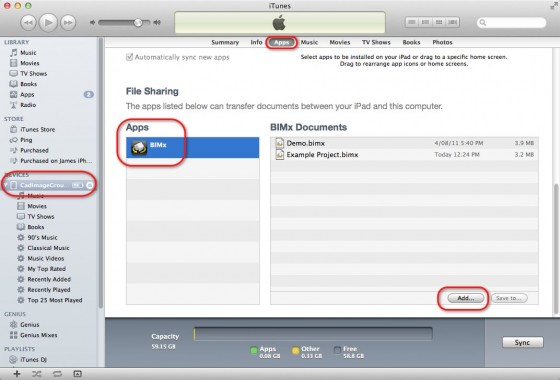Show or hide artwork viewer button
The image size is (560, 380).
pos(77,374)
